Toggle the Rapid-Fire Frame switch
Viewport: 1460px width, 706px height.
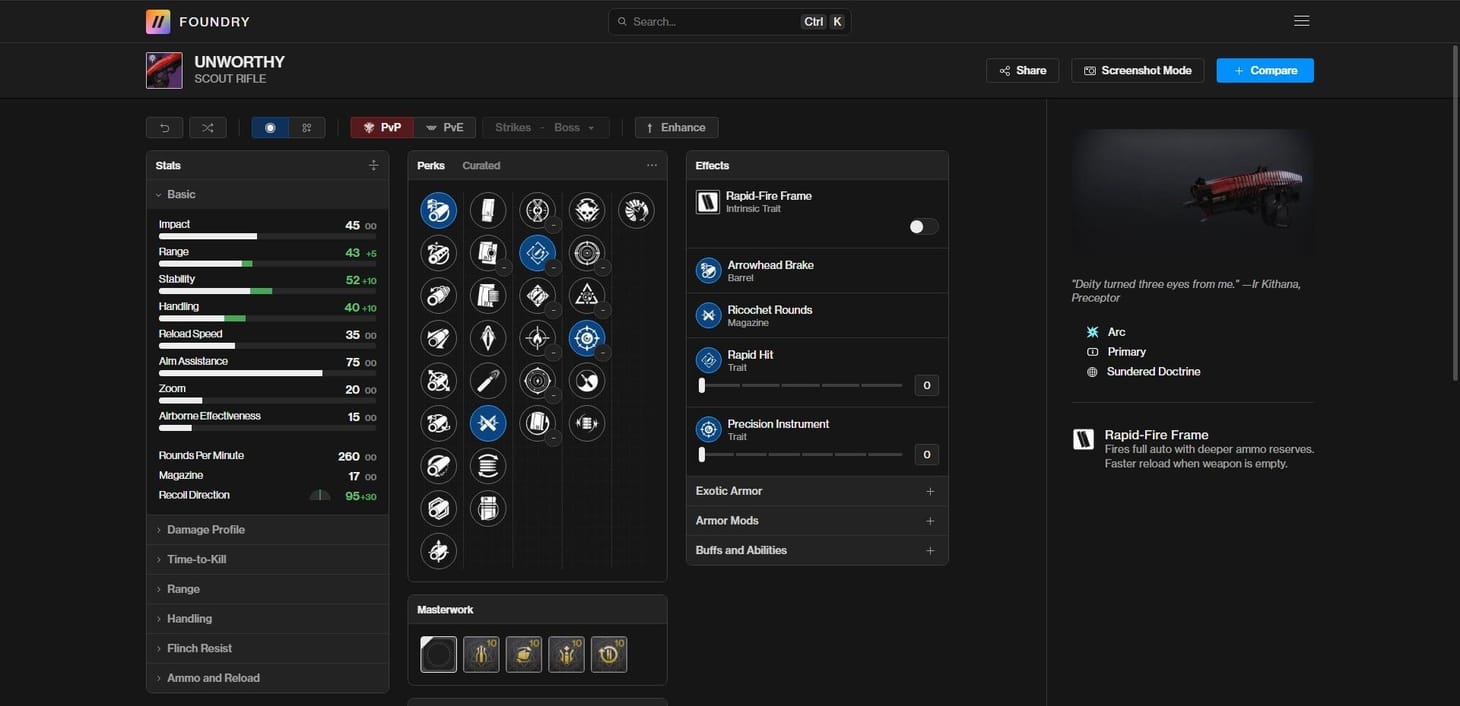click(921, 224)
